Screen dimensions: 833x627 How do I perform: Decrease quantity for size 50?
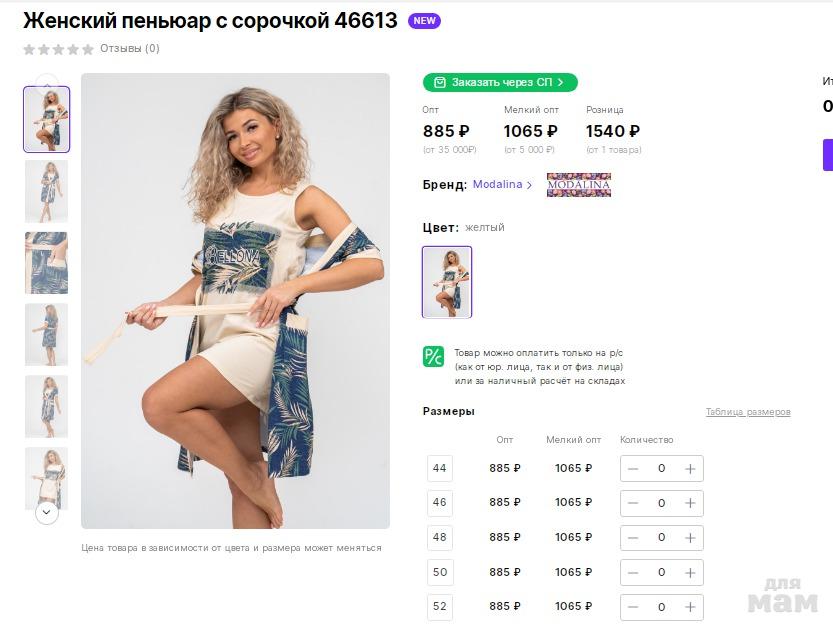(633, 572)
